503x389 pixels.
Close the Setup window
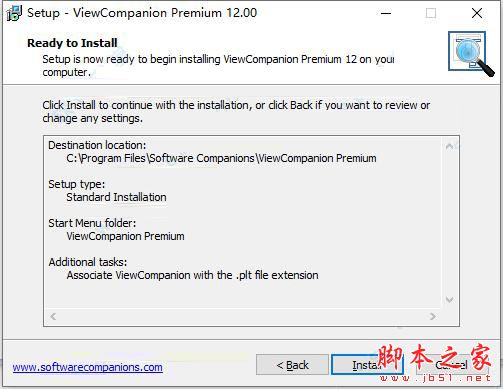[477, 13]
